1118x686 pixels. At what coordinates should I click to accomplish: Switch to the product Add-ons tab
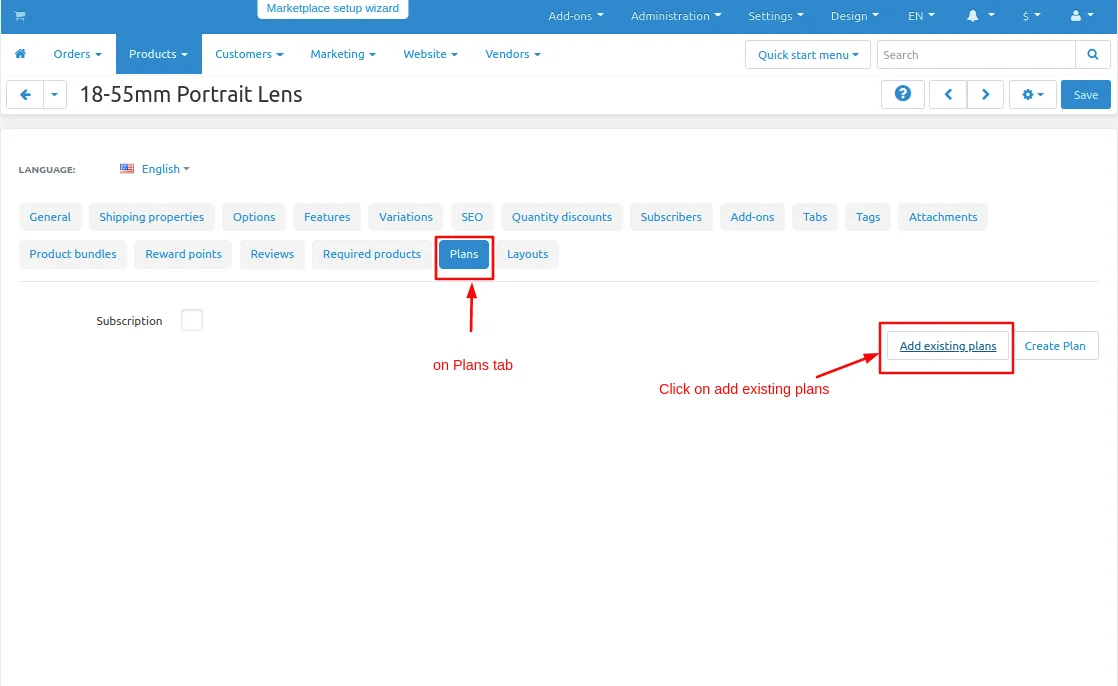[752, 217]
